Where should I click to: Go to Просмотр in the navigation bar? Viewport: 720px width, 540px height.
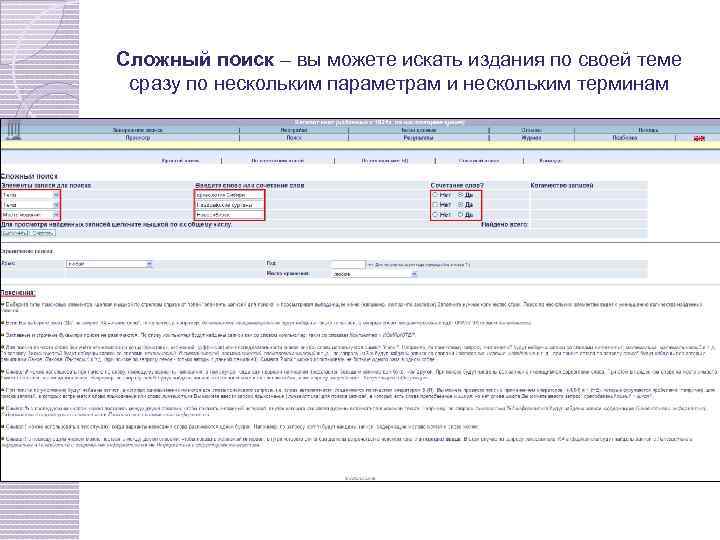point(138,138)
